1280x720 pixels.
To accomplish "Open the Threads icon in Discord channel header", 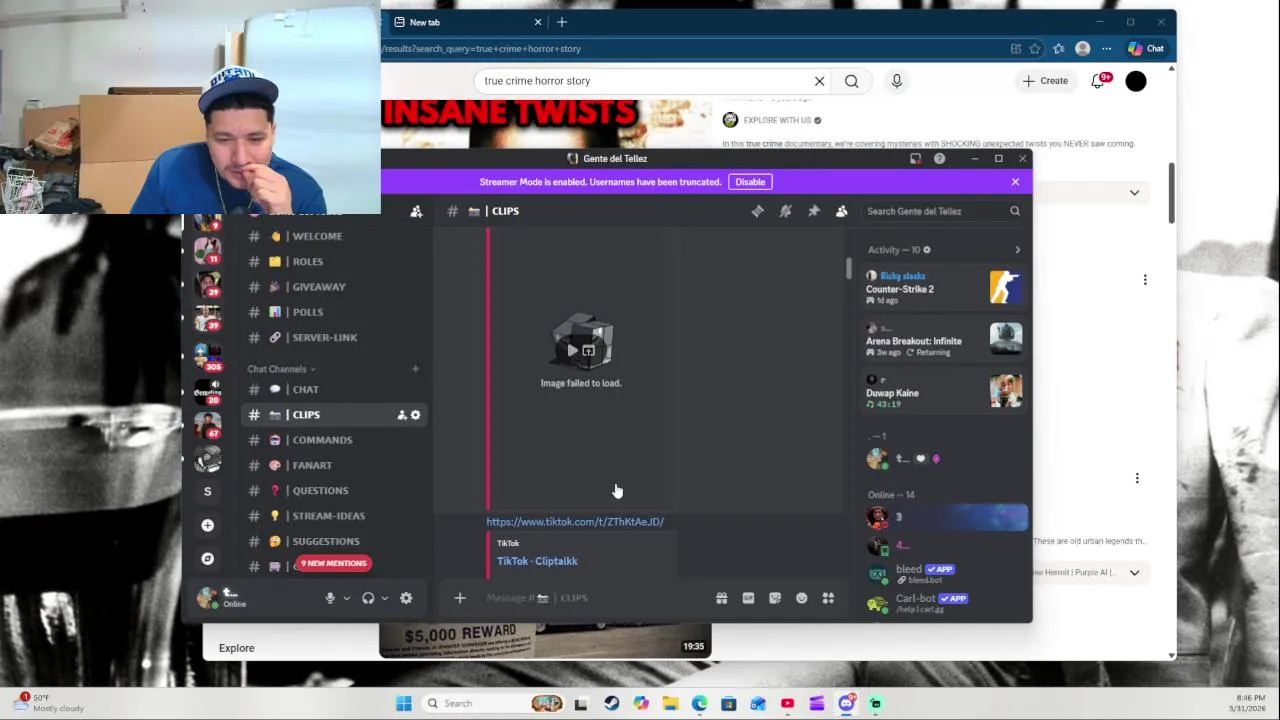I will pos(757,211).
